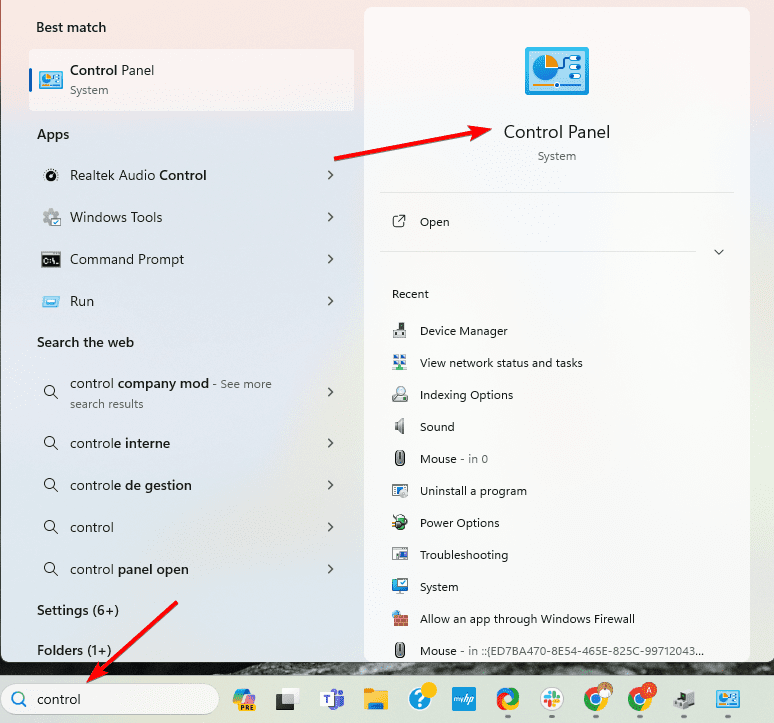Open 'Allow an app through Windows Firewall'
The height and width of the screenshot is (723, 774).
click(527, 619)
